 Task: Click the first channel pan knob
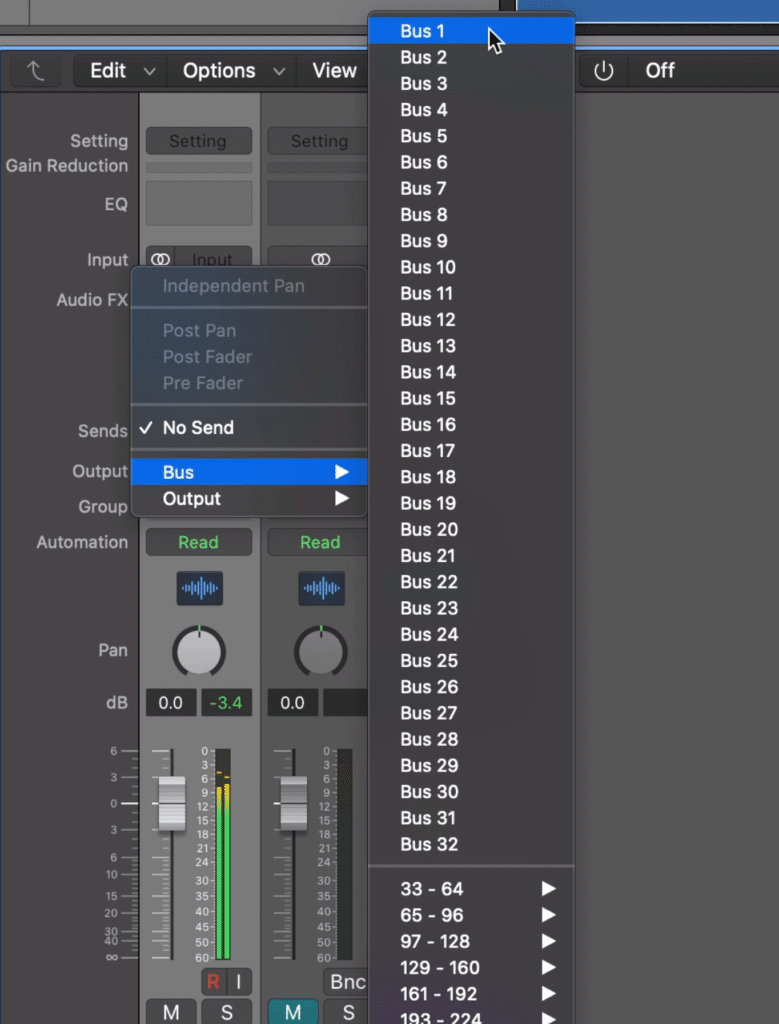pyautogui.click(x=199, y=651)
